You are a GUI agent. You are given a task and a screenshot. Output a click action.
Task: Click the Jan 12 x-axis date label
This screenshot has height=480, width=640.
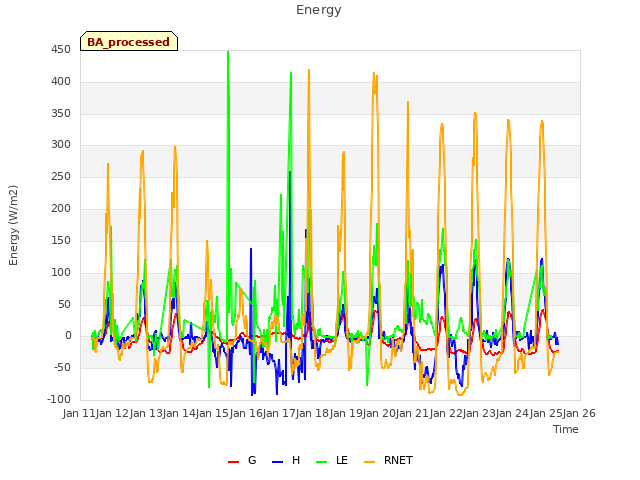click(x=112, y=413)
